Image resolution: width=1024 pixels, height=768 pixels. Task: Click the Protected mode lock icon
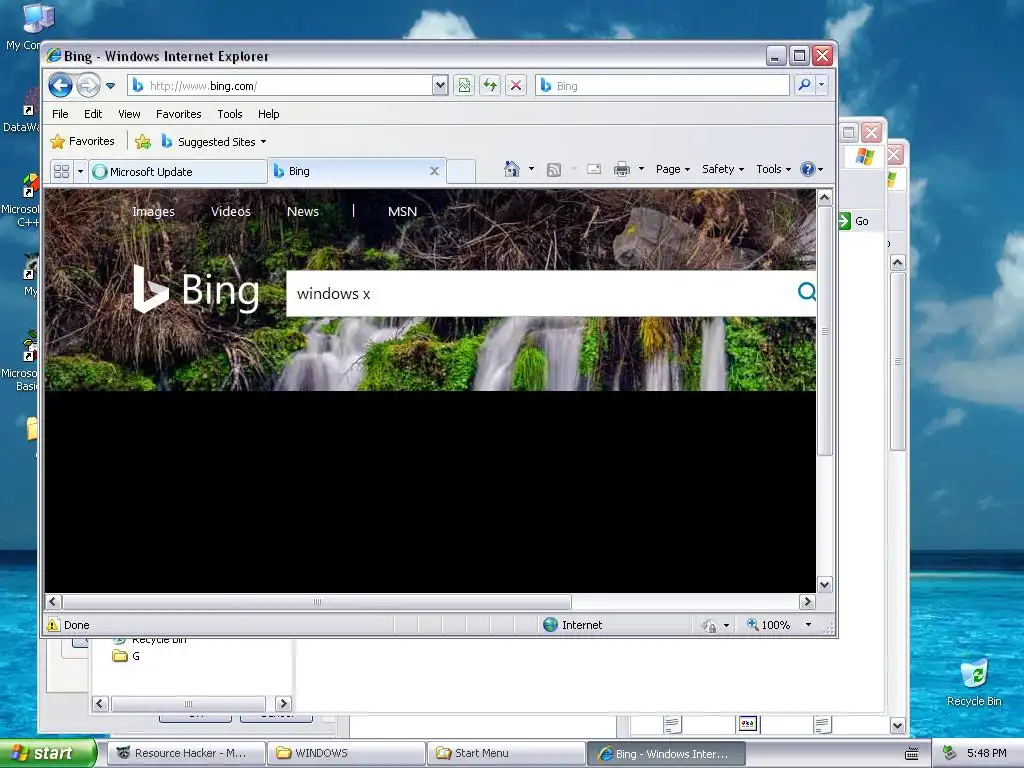click(x=709, y=625)
